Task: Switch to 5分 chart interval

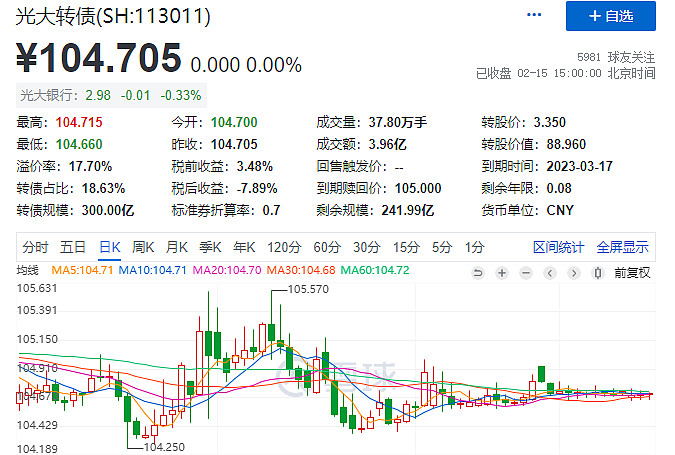Action: [442, 247]
